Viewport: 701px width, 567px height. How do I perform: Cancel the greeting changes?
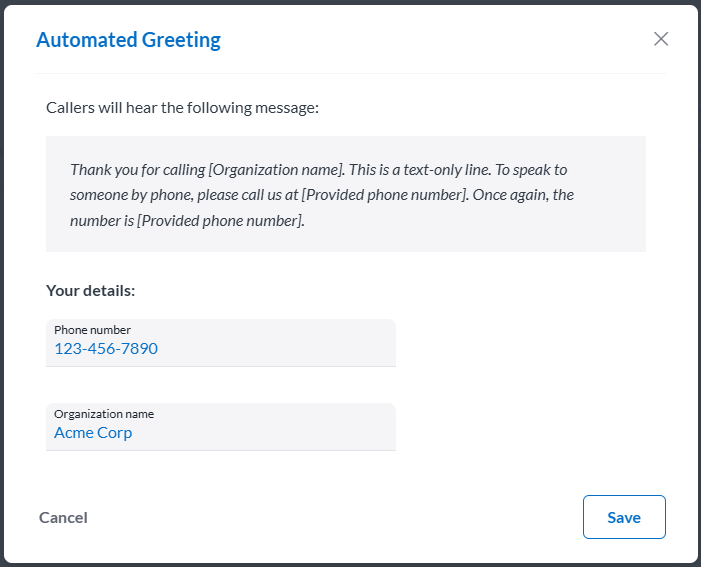coord(63,517)
